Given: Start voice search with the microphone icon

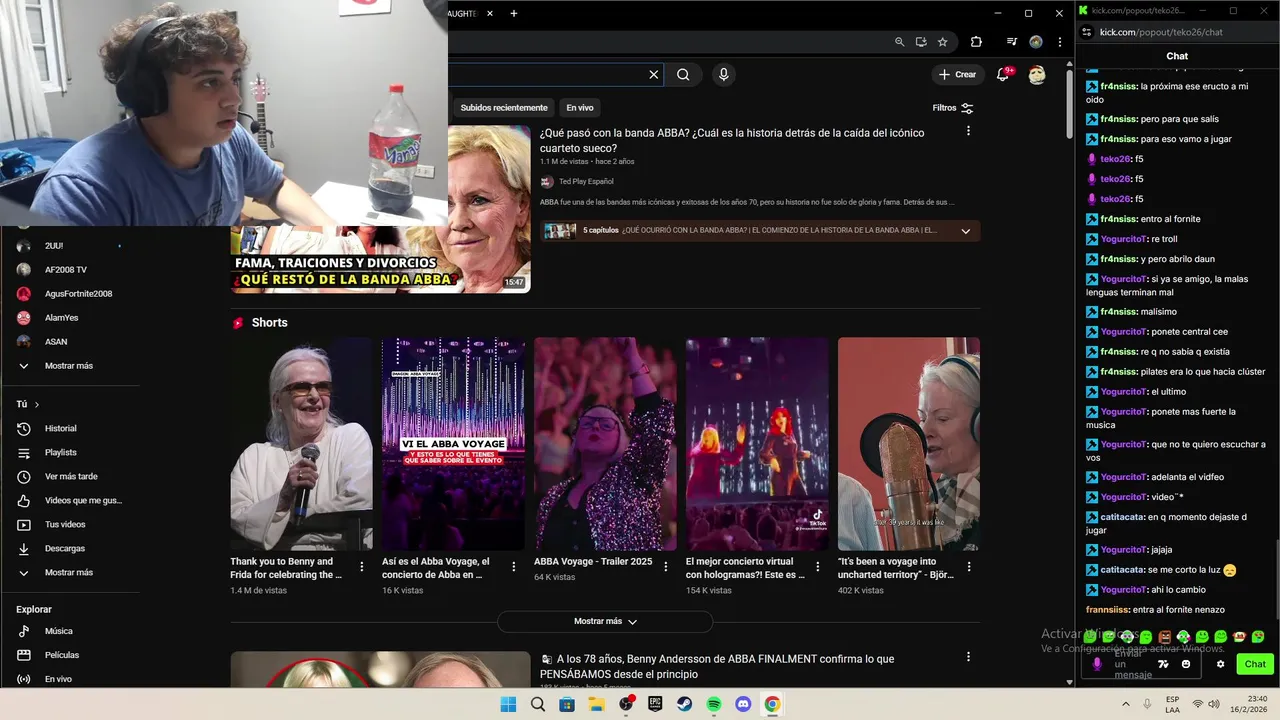Looking at the screenshot, I should (723, 74).
